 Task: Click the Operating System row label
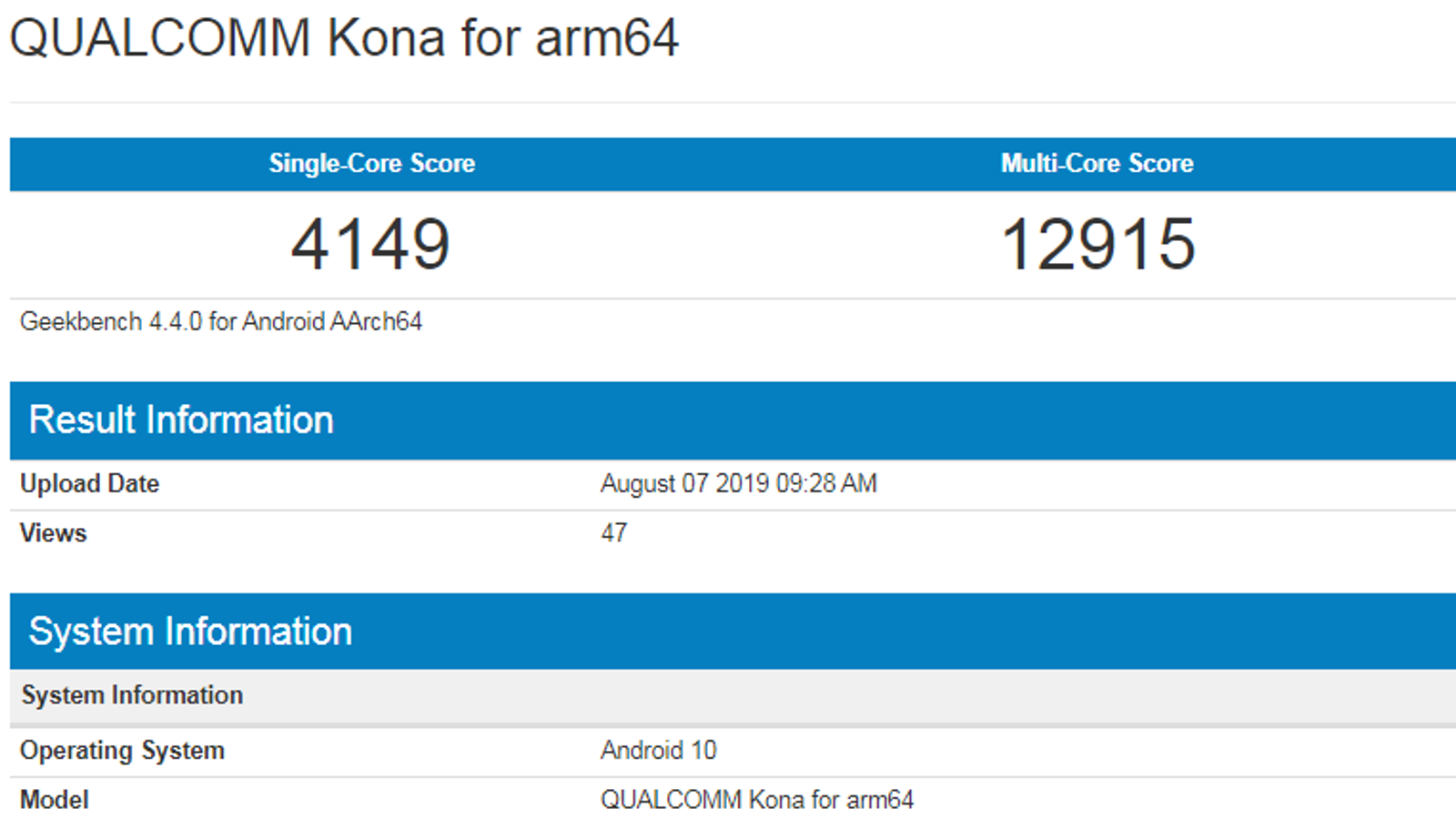click(x=122, y=751)
